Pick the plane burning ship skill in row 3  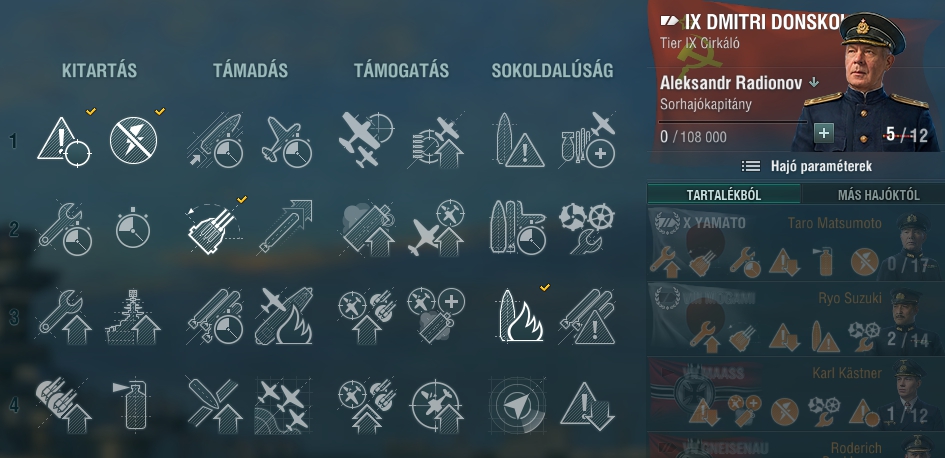pos(283,316)
